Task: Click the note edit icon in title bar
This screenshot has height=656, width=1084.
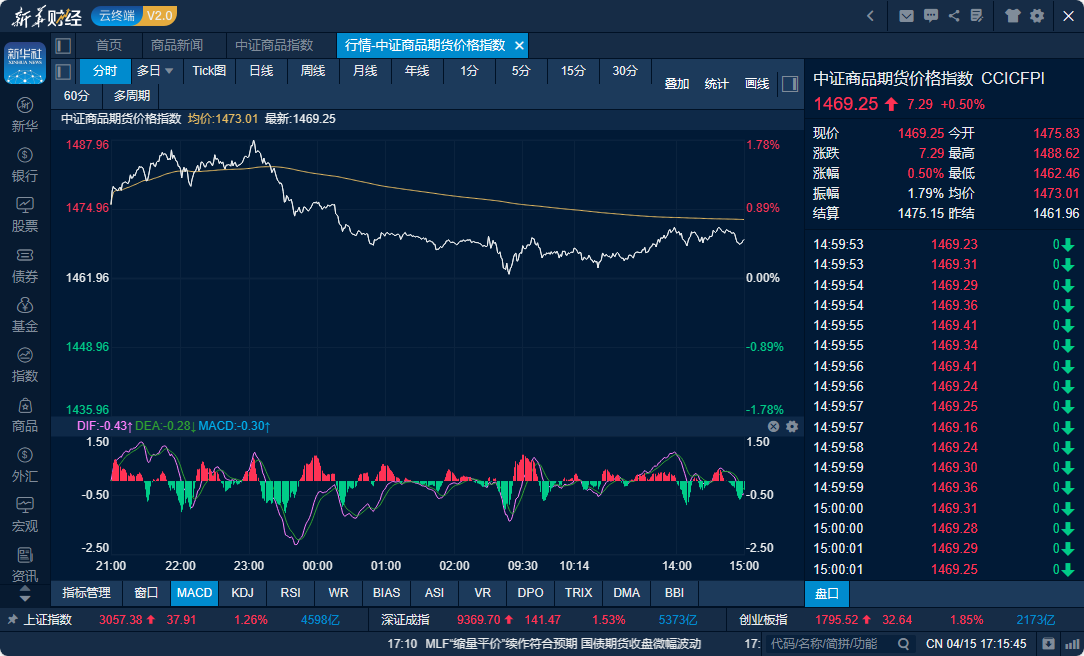Action: tap(977, 15)
